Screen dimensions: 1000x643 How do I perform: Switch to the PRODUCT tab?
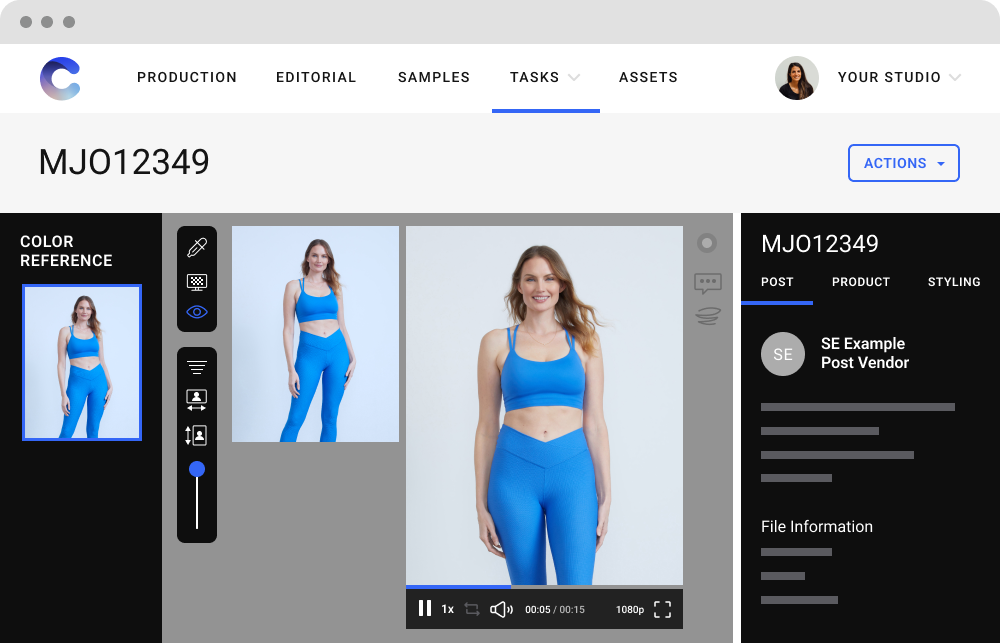pyautogui.click(x=860, y=282)
